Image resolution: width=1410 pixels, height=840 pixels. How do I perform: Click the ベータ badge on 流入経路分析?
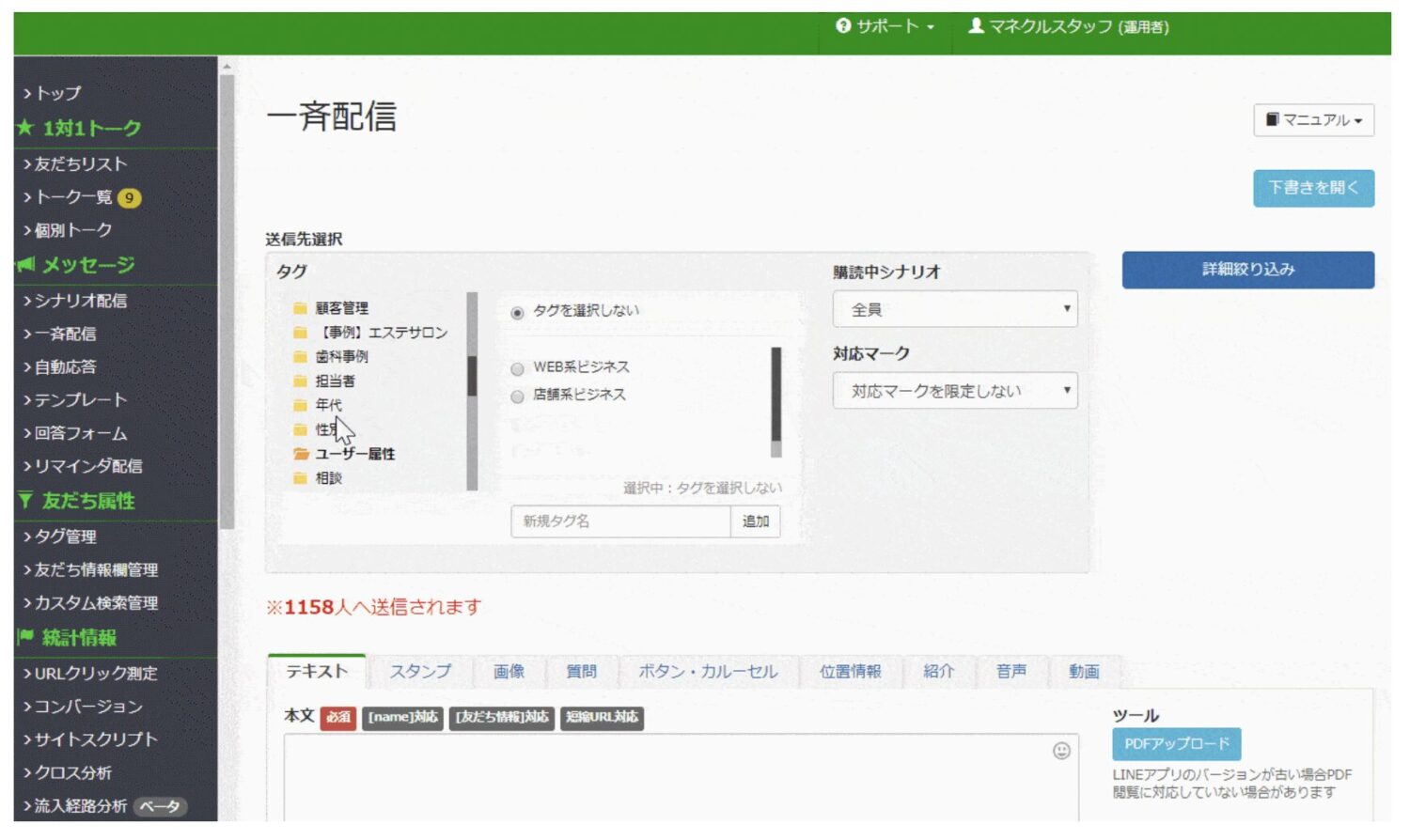(x=160, y=806)
